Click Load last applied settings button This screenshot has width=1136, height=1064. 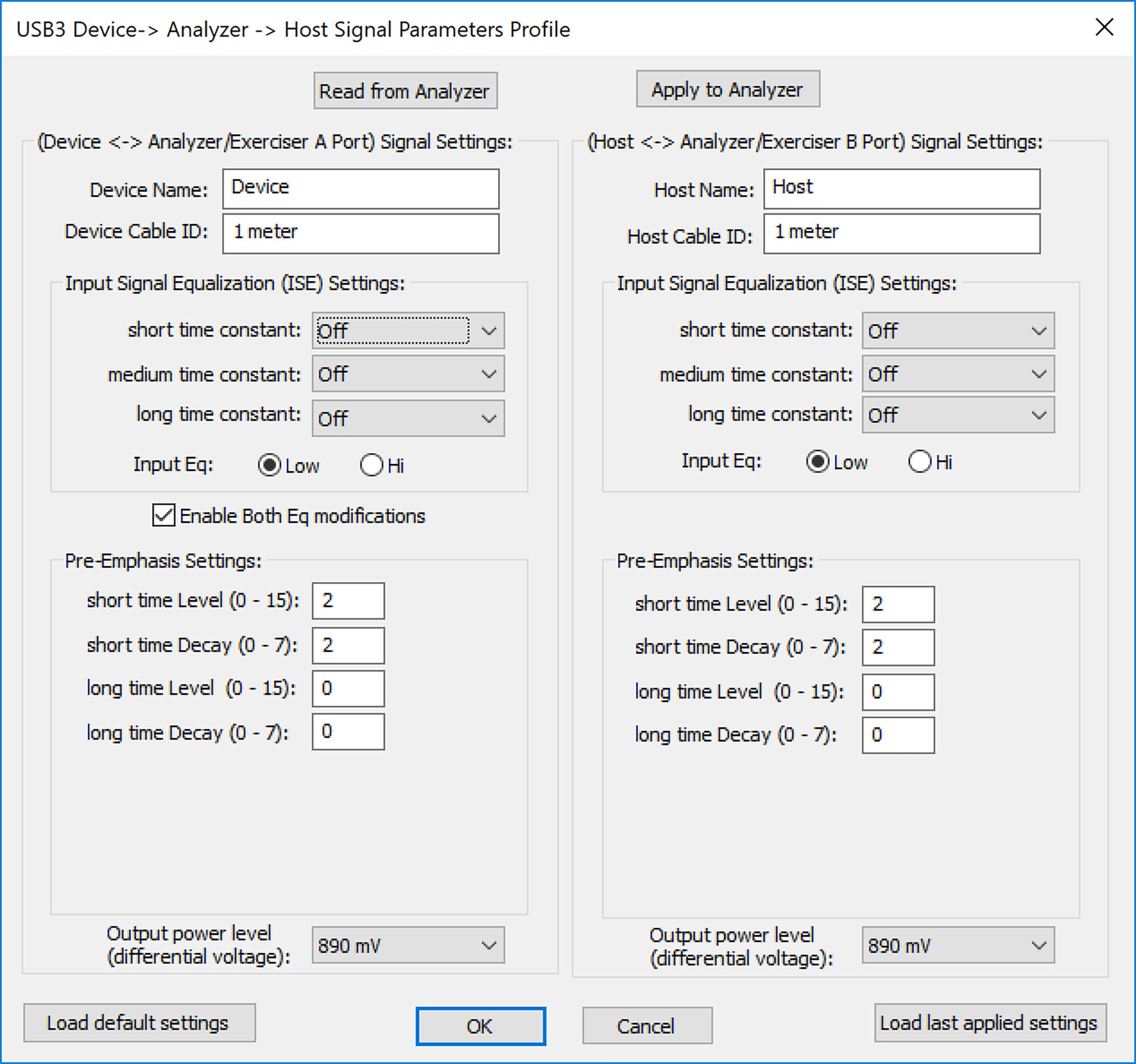click(990, 1023)
